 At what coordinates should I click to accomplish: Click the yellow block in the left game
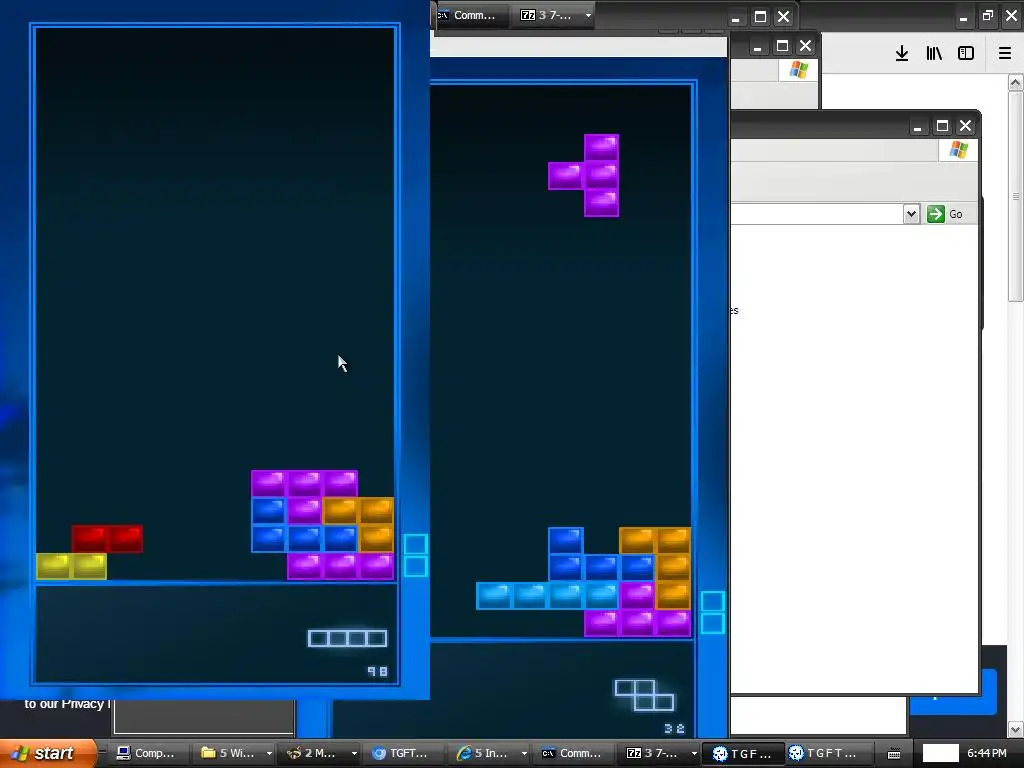(71, 566)
